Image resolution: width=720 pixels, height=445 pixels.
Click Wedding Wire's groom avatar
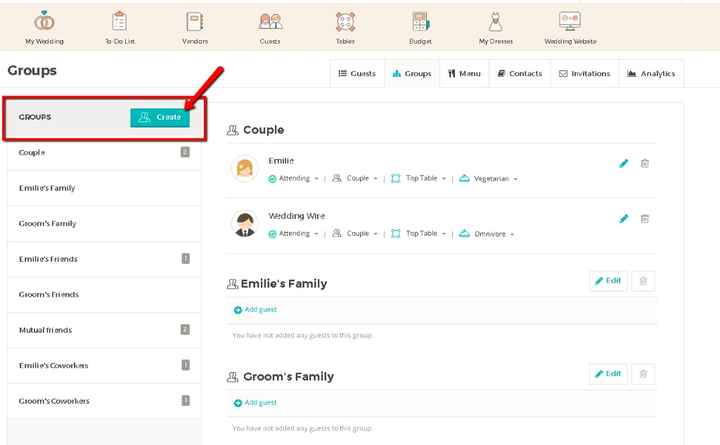pyautogui.click(x=244, y=224)
